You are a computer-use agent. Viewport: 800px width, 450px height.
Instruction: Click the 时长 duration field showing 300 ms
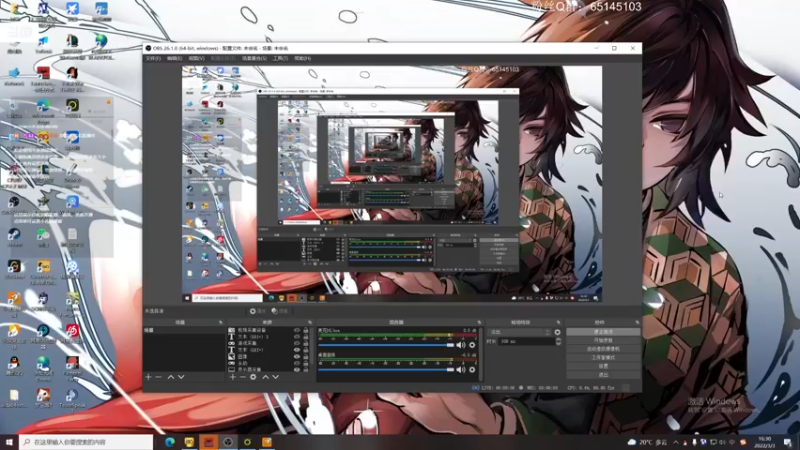point(526,341)
